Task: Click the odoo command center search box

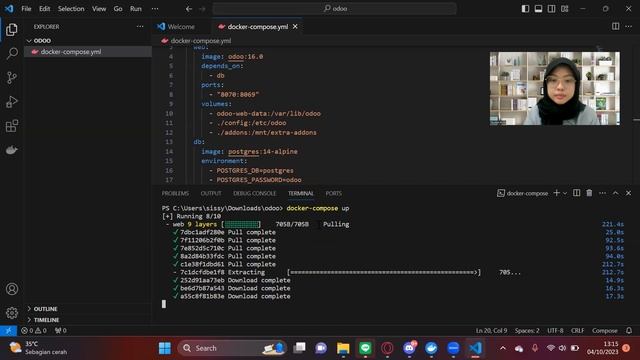Action: click(334, 9)
